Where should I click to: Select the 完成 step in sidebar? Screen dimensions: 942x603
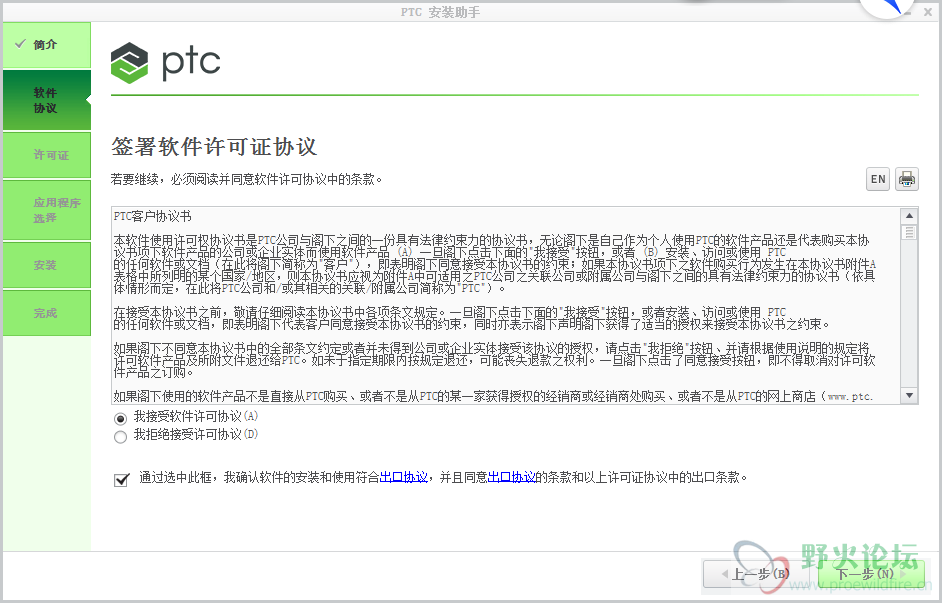(x=47, y=314)
